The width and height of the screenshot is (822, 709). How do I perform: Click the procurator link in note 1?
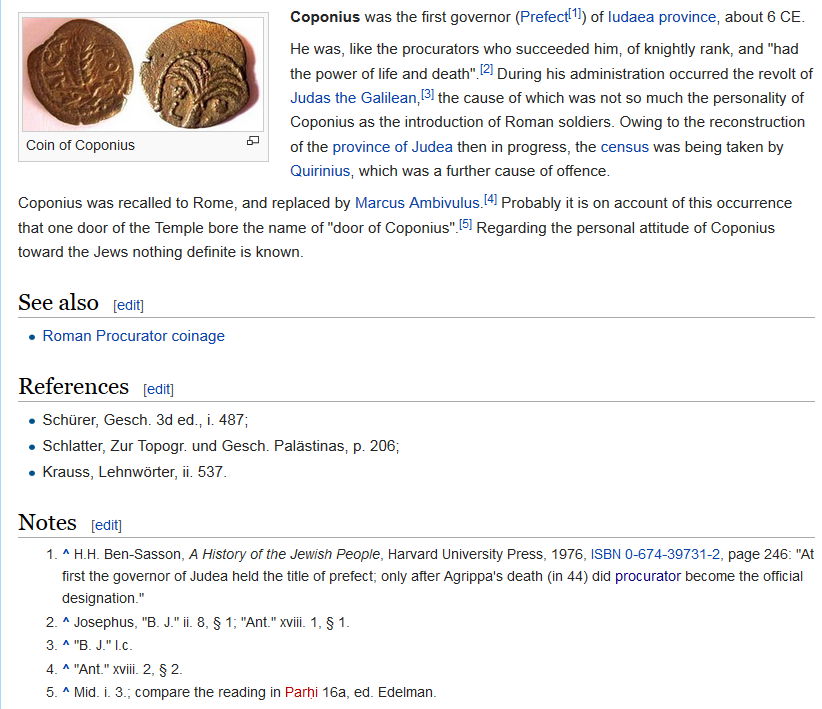click(647, 576)
